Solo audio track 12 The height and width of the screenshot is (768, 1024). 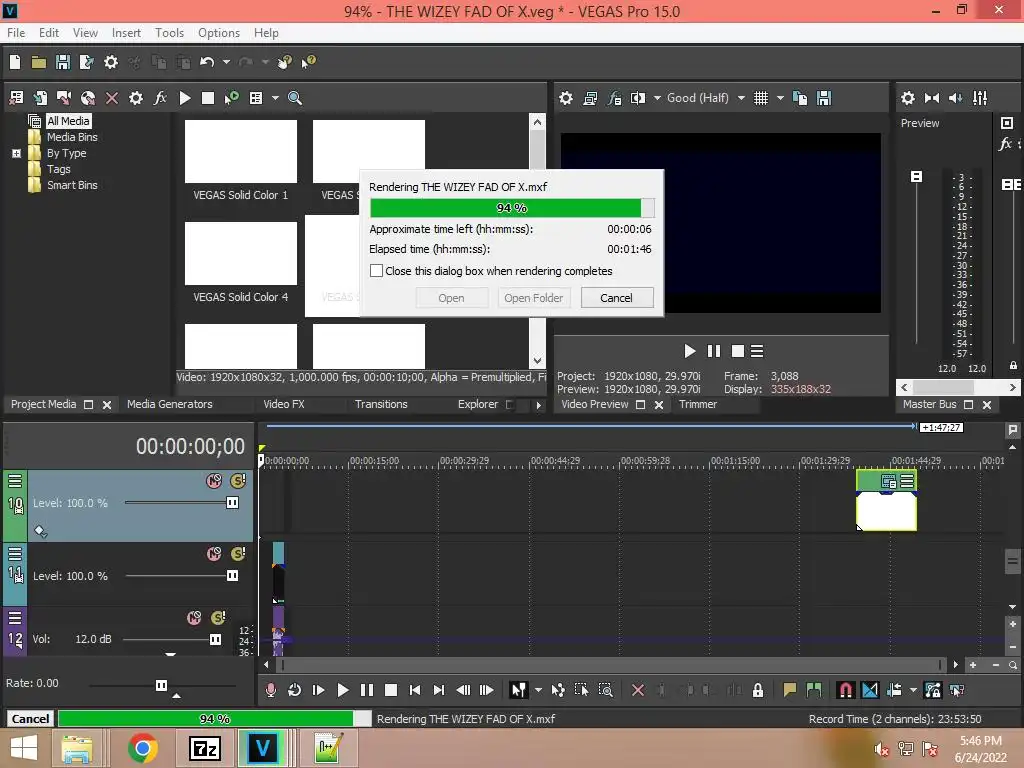pos(218,618)
